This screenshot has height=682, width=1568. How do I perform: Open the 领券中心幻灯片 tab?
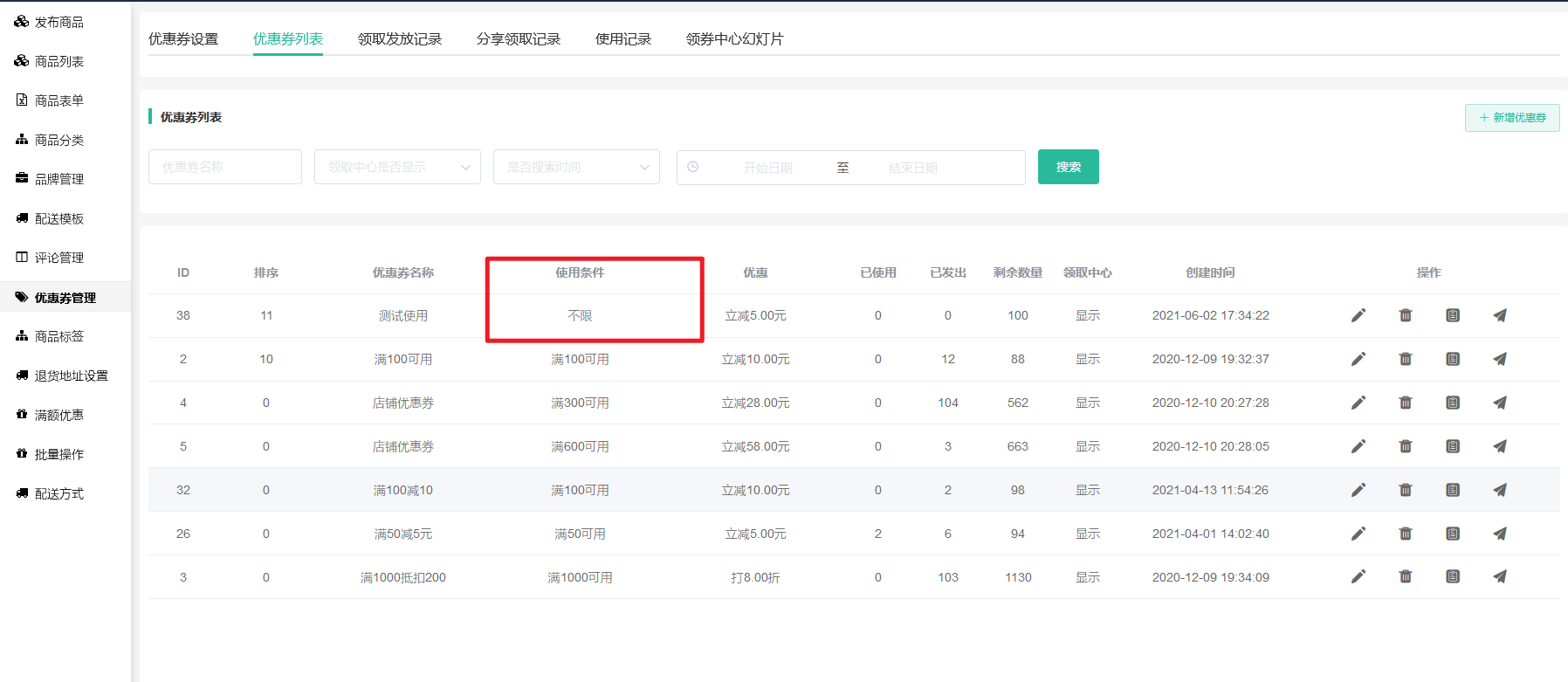pos(735,39)
